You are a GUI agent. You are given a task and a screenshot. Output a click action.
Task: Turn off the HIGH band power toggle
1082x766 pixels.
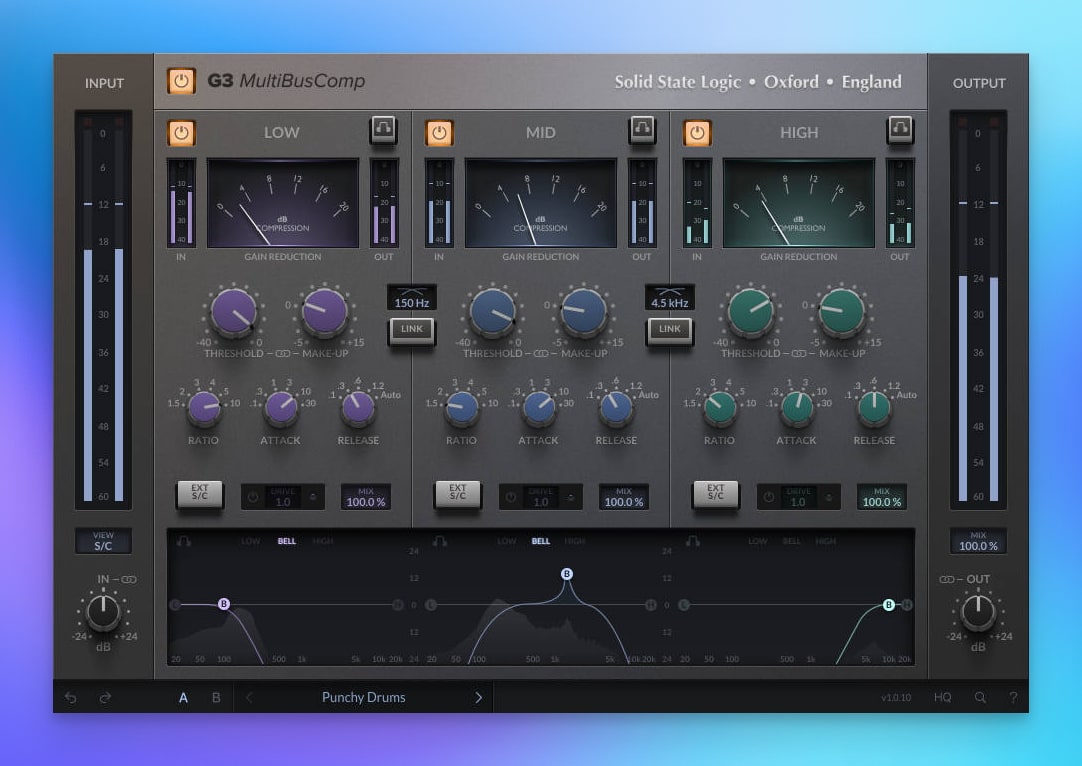click(698, 133)
